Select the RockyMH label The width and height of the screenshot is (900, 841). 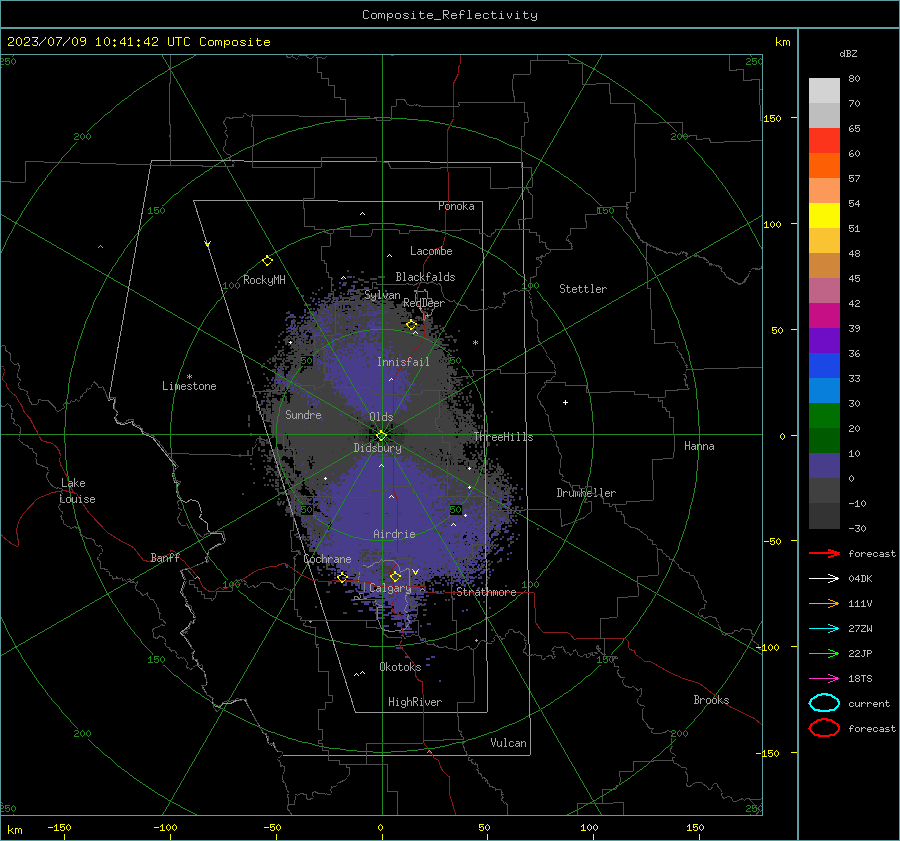click(264, 280)
